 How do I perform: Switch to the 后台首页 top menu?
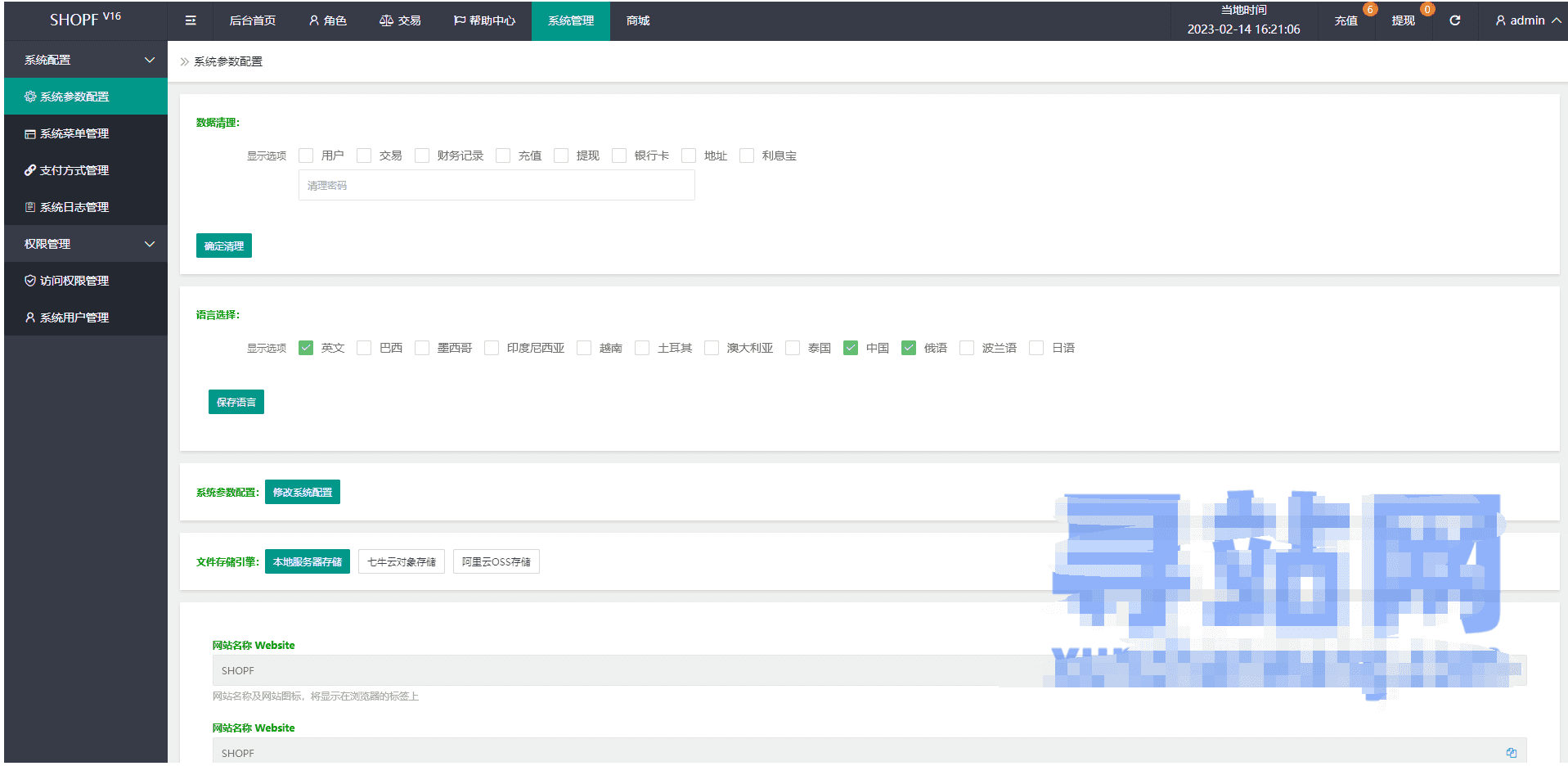(252, 20)
